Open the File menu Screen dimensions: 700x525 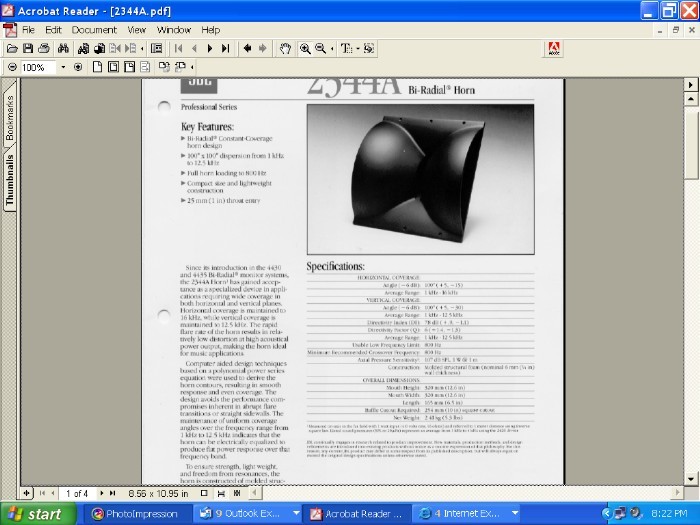click(x=28, y=30)
